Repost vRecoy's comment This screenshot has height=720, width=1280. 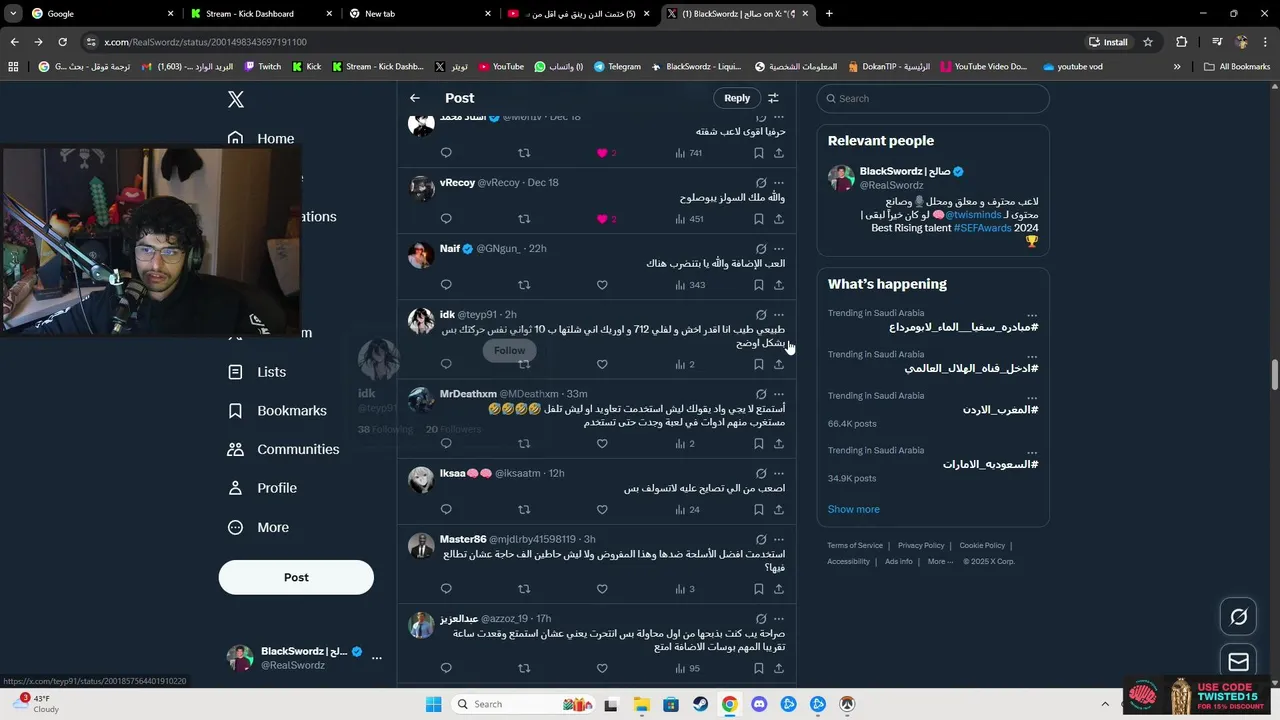pos(524,219)
